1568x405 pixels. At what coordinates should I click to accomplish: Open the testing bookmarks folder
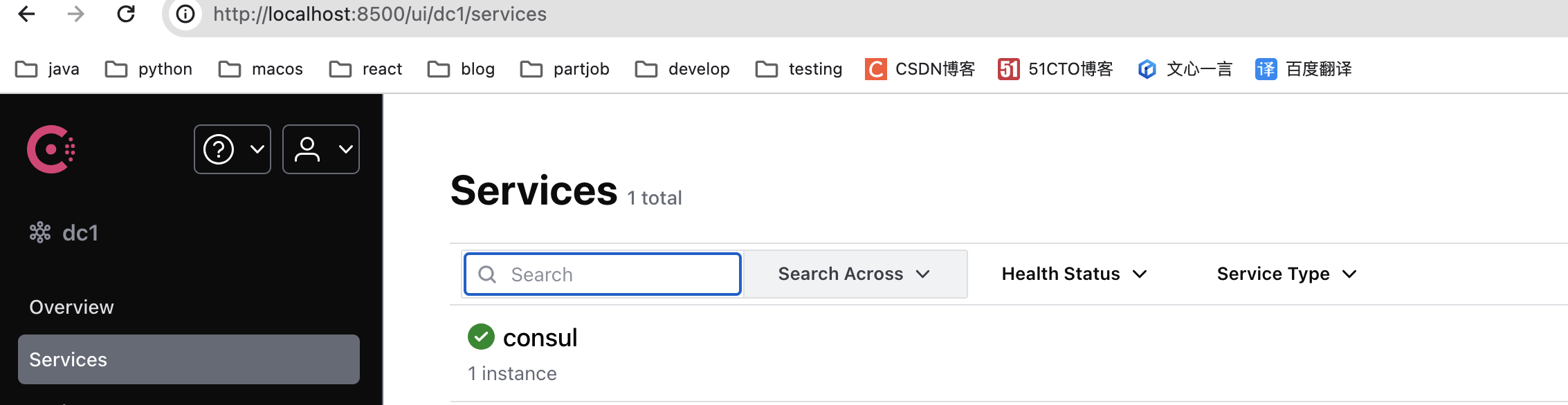pyautogui.click(x=798, y=68)
